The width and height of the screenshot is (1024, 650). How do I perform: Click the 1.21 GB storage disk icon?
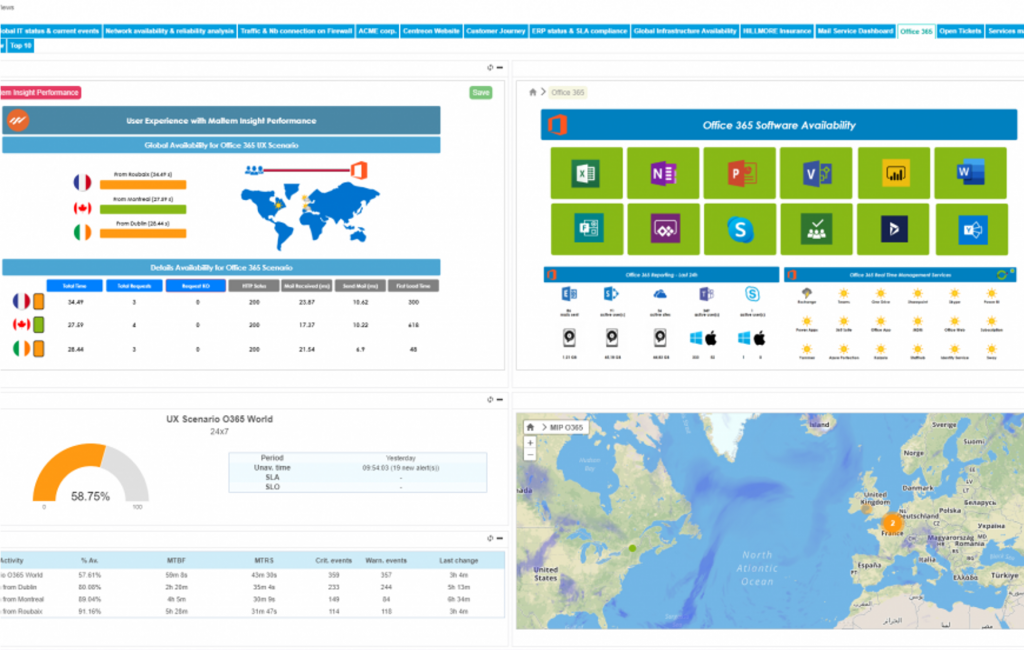click(569, 338)
